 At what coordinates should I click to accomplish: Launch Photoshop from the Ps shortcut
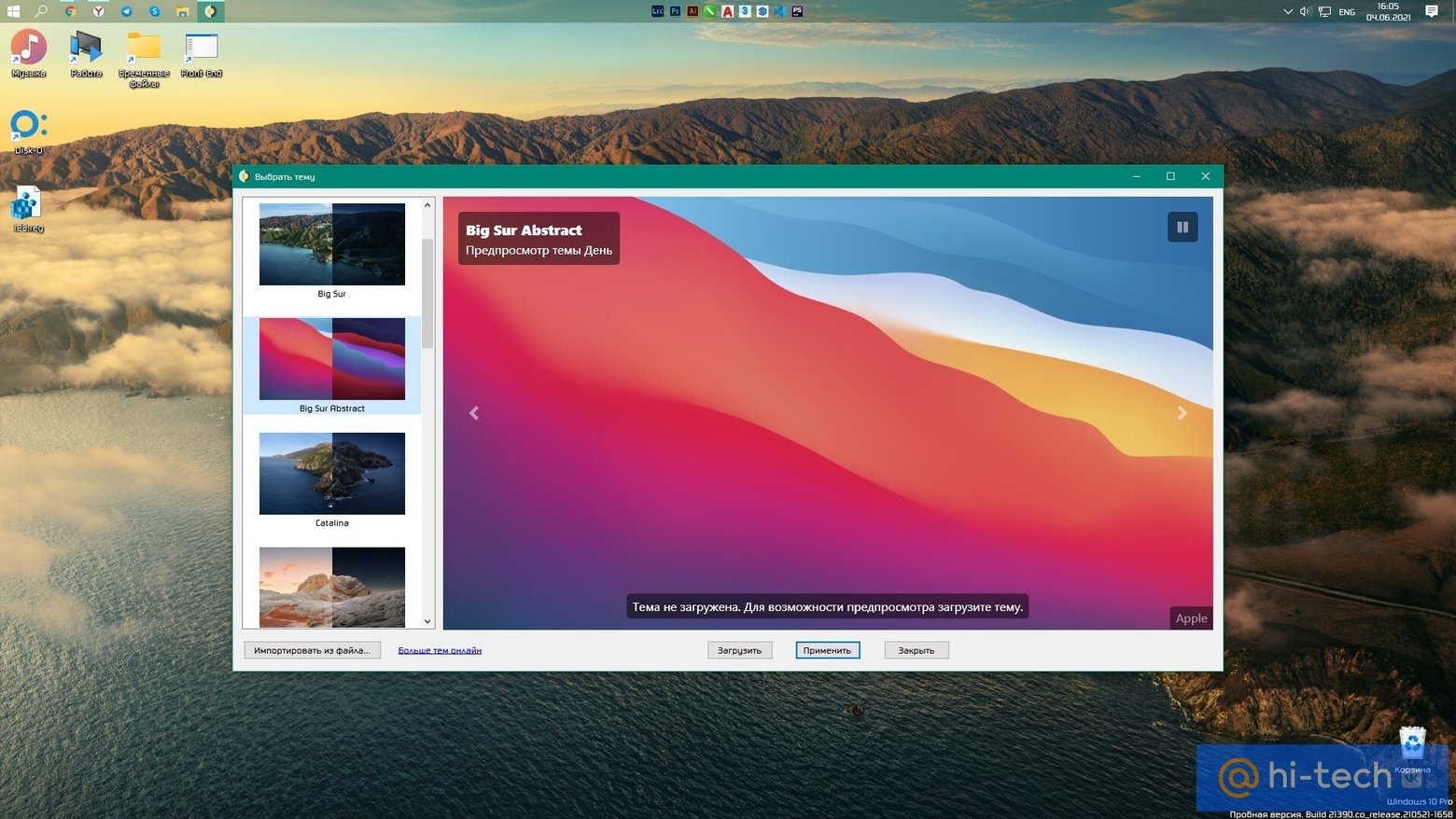click(675, 11)
